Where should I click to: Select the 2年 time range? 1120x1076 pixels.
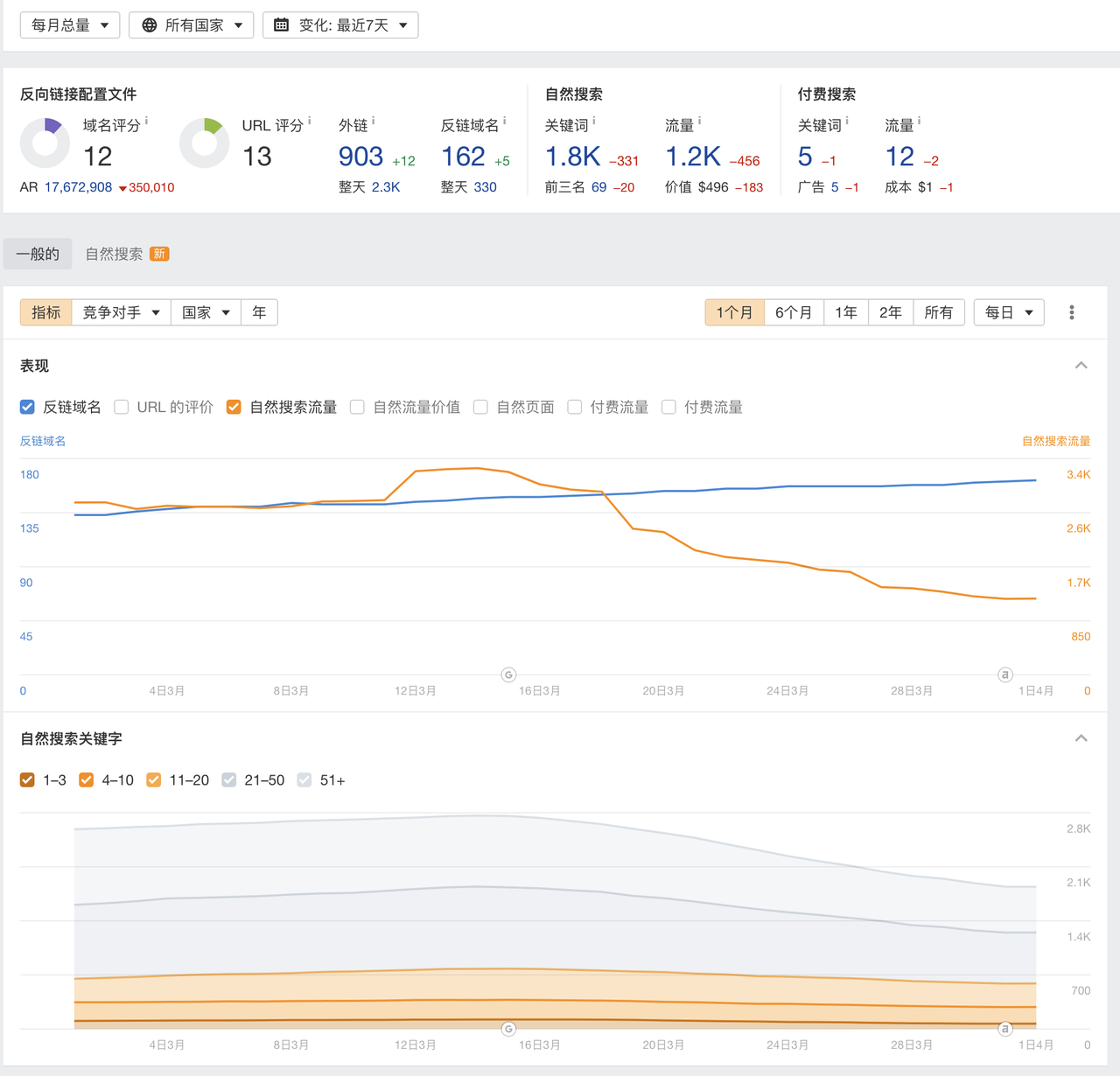[891, 312]
